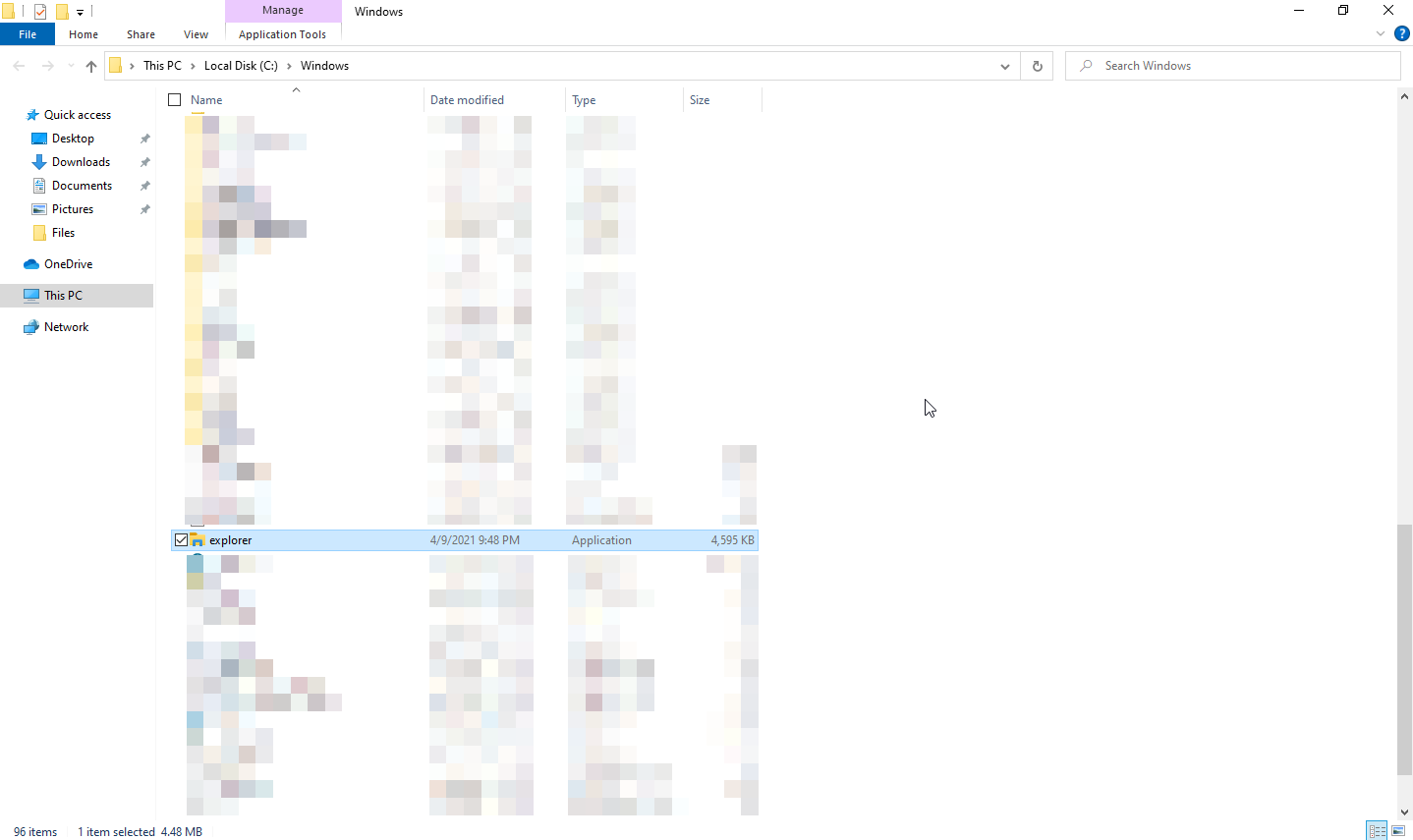The height and width of the screenshot is (840, 1413).
Task: Expand the chevron before This PC breadcrumb
Action: 132,66
